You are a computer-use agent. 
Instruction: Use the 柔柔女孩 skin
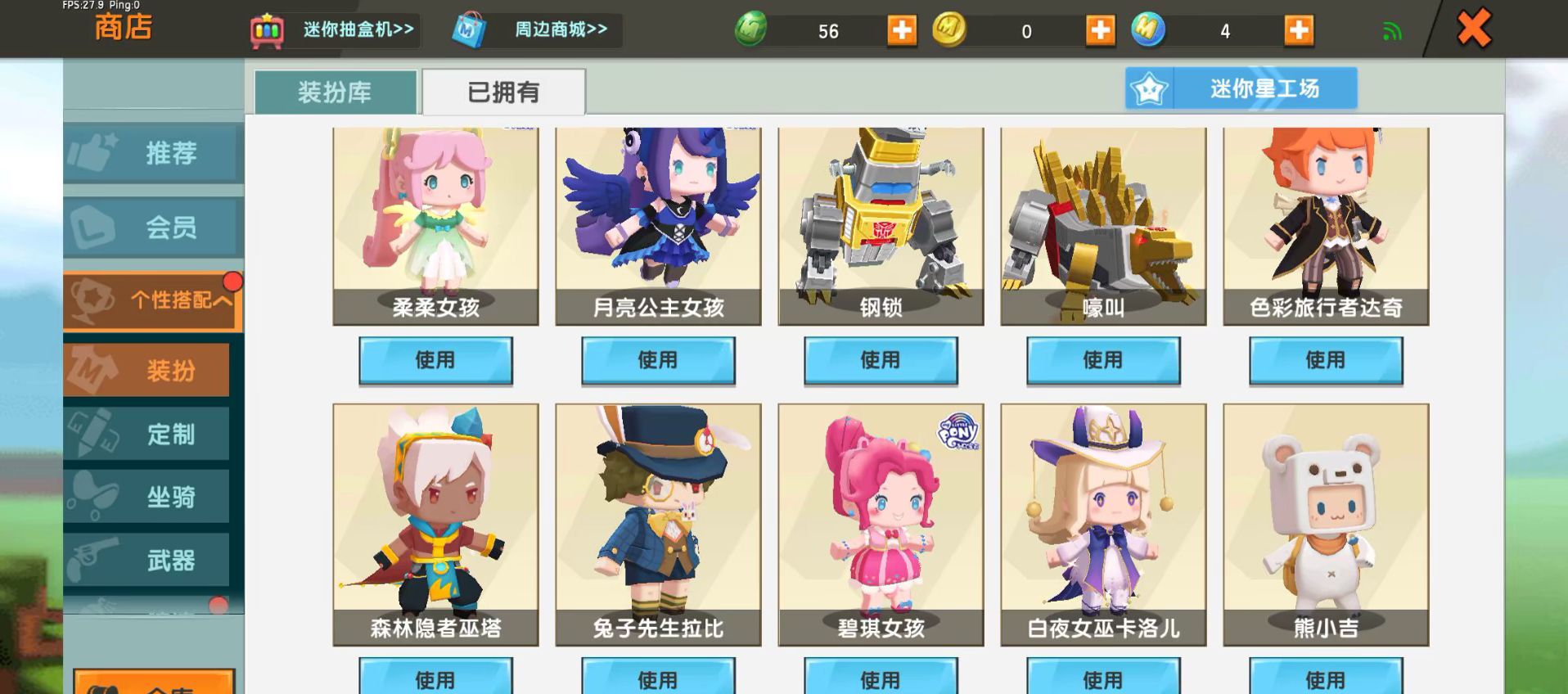point(435,360)
